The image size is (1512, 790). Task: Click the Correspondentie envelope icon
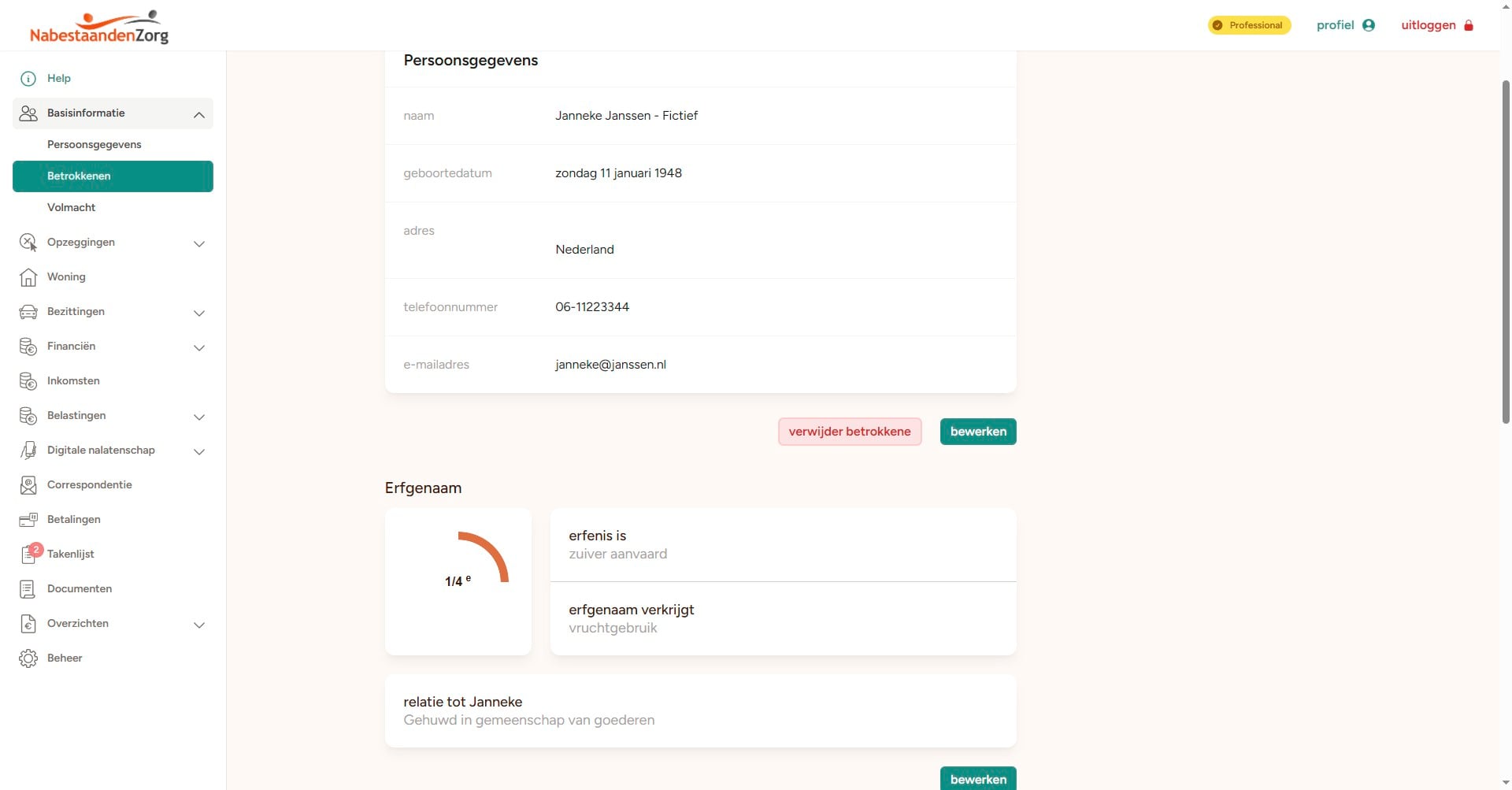28,485
